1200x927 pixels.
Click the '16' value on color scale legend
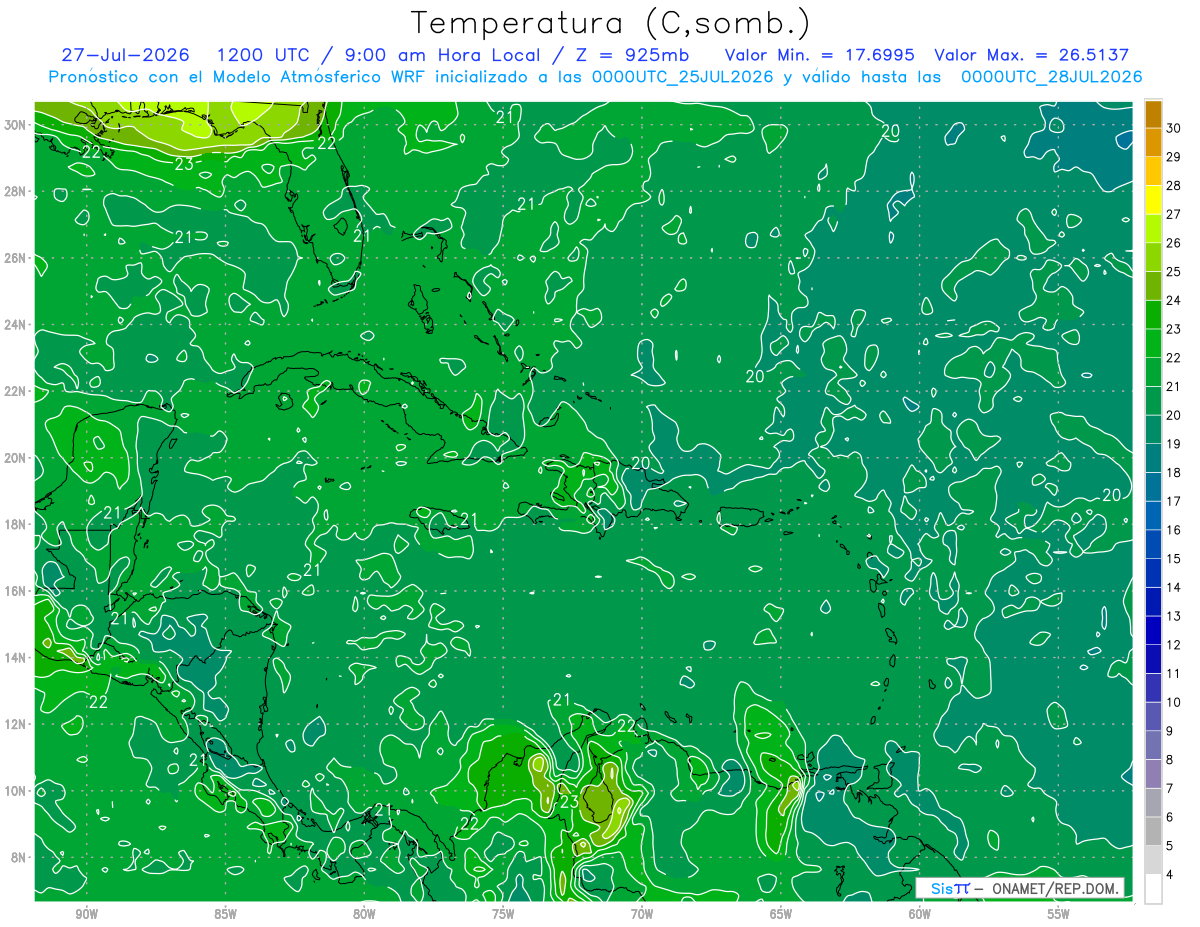1174,530
